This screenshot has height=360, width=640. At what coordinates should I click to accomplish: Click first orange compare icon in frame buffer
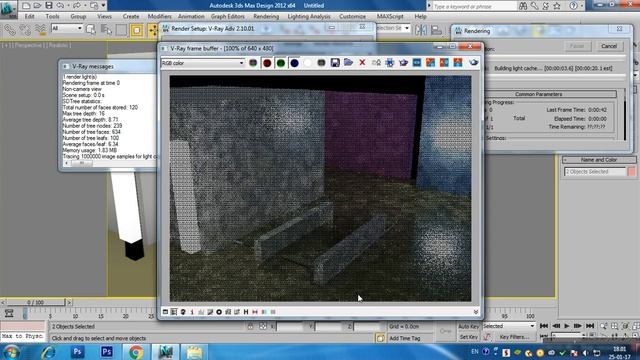coord(430,62)
